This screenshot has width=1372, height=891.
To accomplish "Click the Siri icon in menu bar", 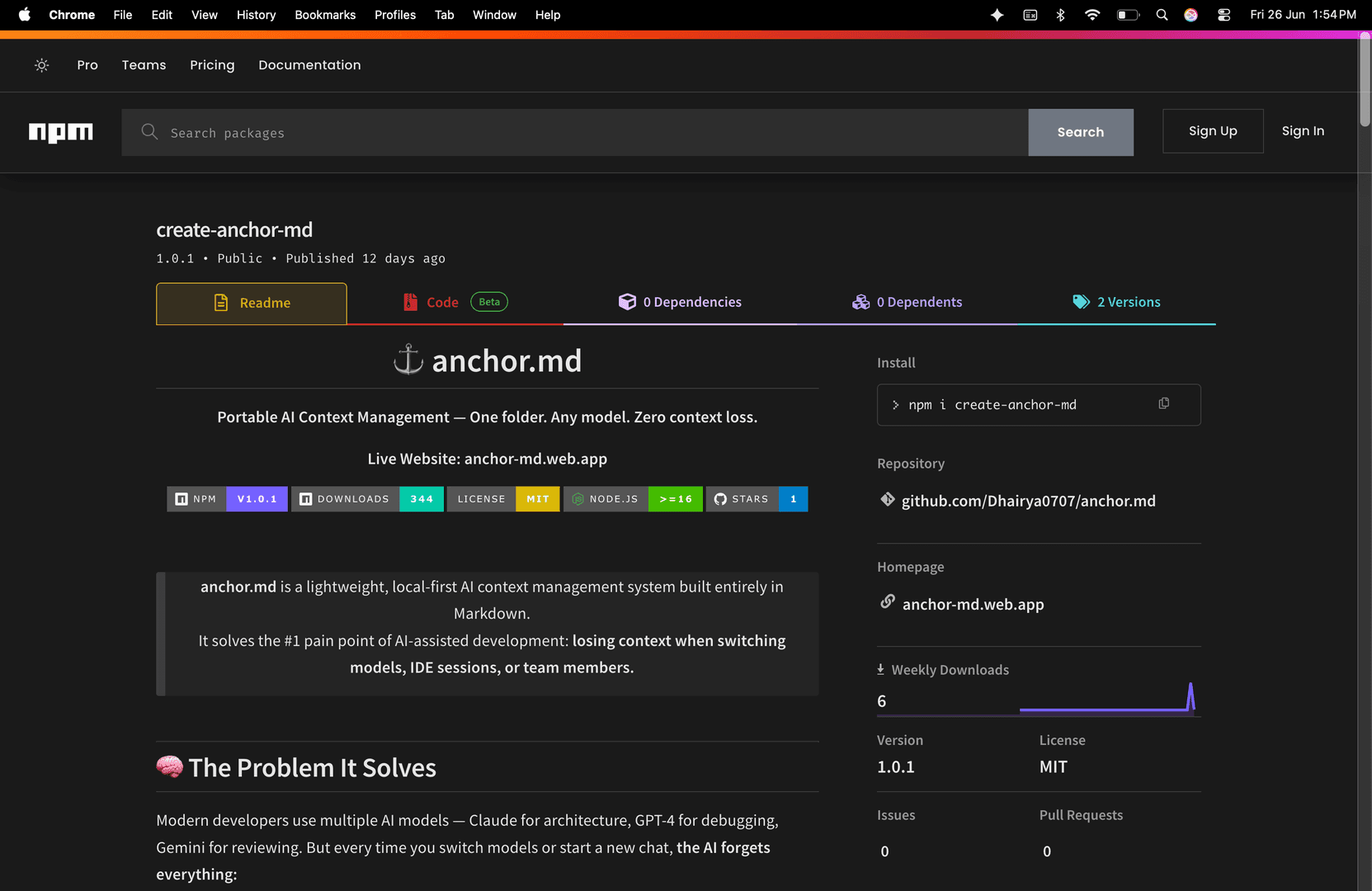I will tap(1190, 15).
